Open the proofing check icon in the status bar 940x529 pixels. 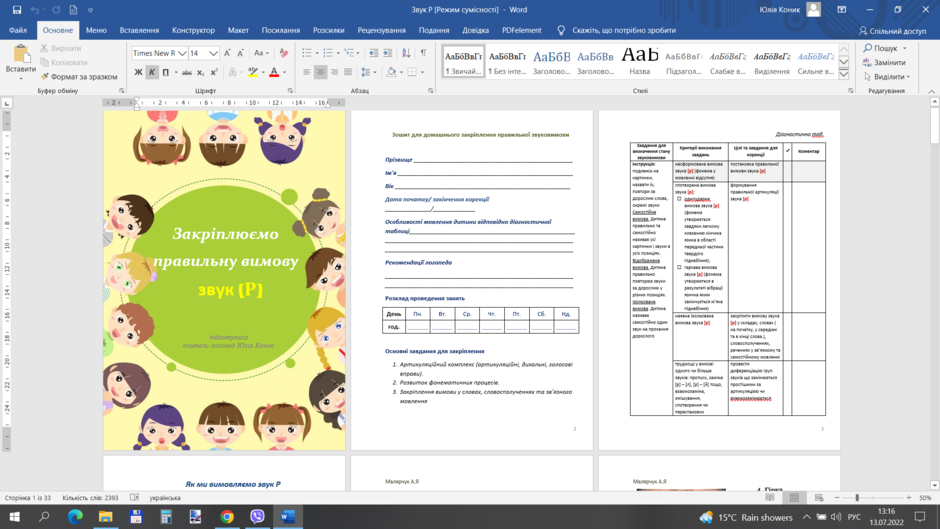point(135,498)
